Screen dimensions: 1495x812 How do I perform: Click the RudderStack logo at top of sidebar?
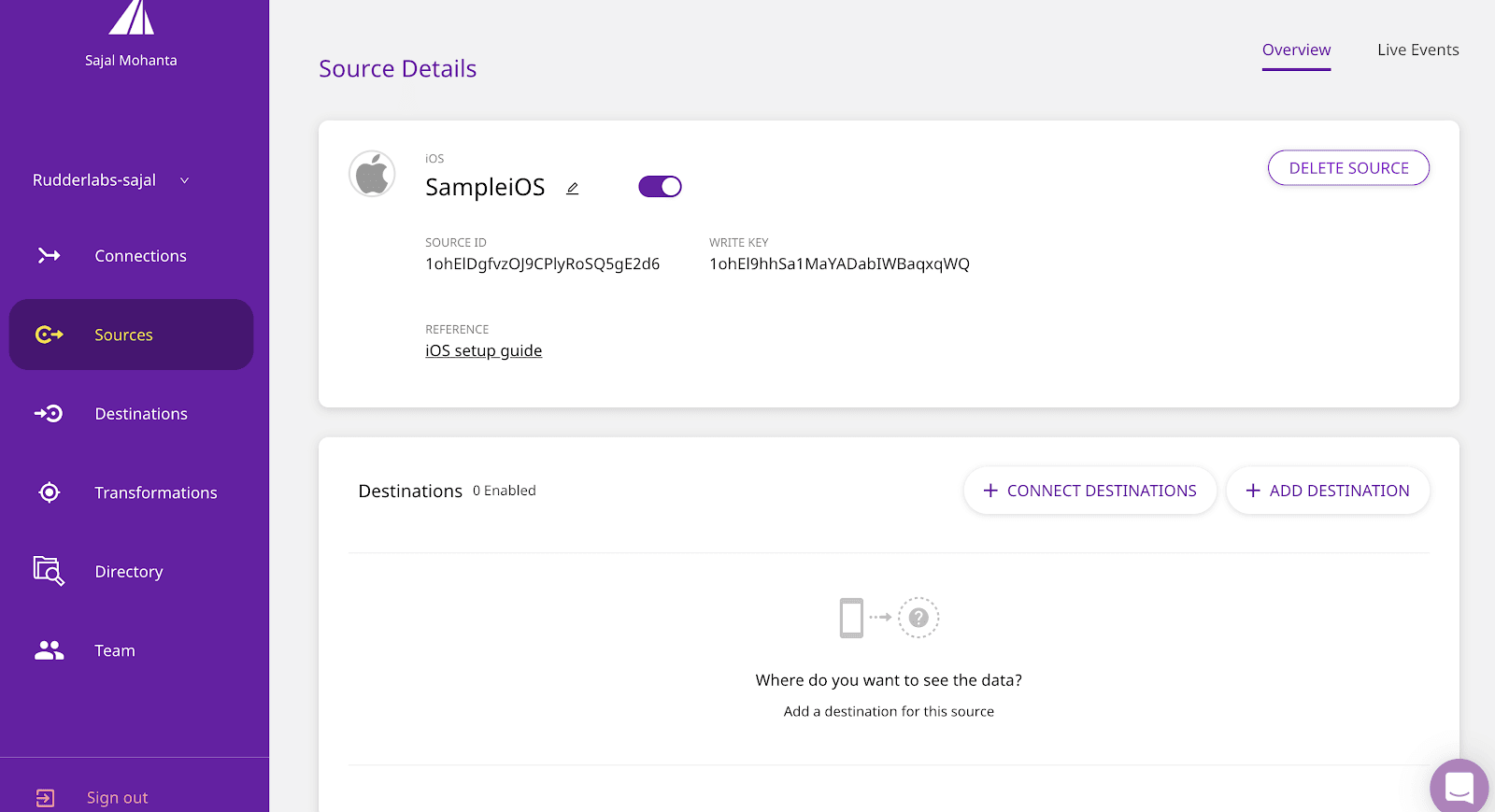(x=131, y=18)
